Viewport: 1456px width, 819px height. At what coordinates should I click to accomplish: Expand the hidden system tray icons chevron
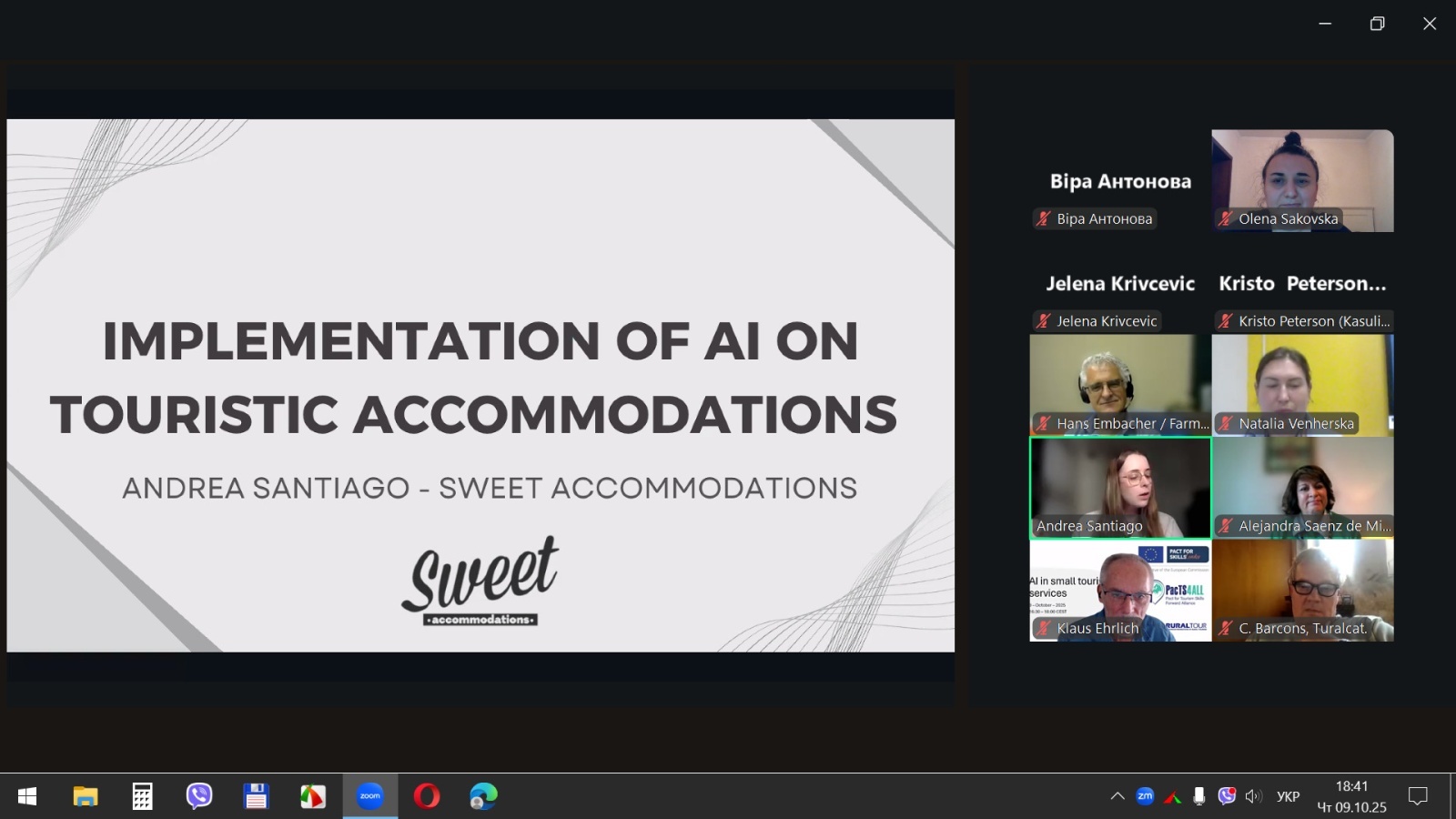tap(1117, 796)
